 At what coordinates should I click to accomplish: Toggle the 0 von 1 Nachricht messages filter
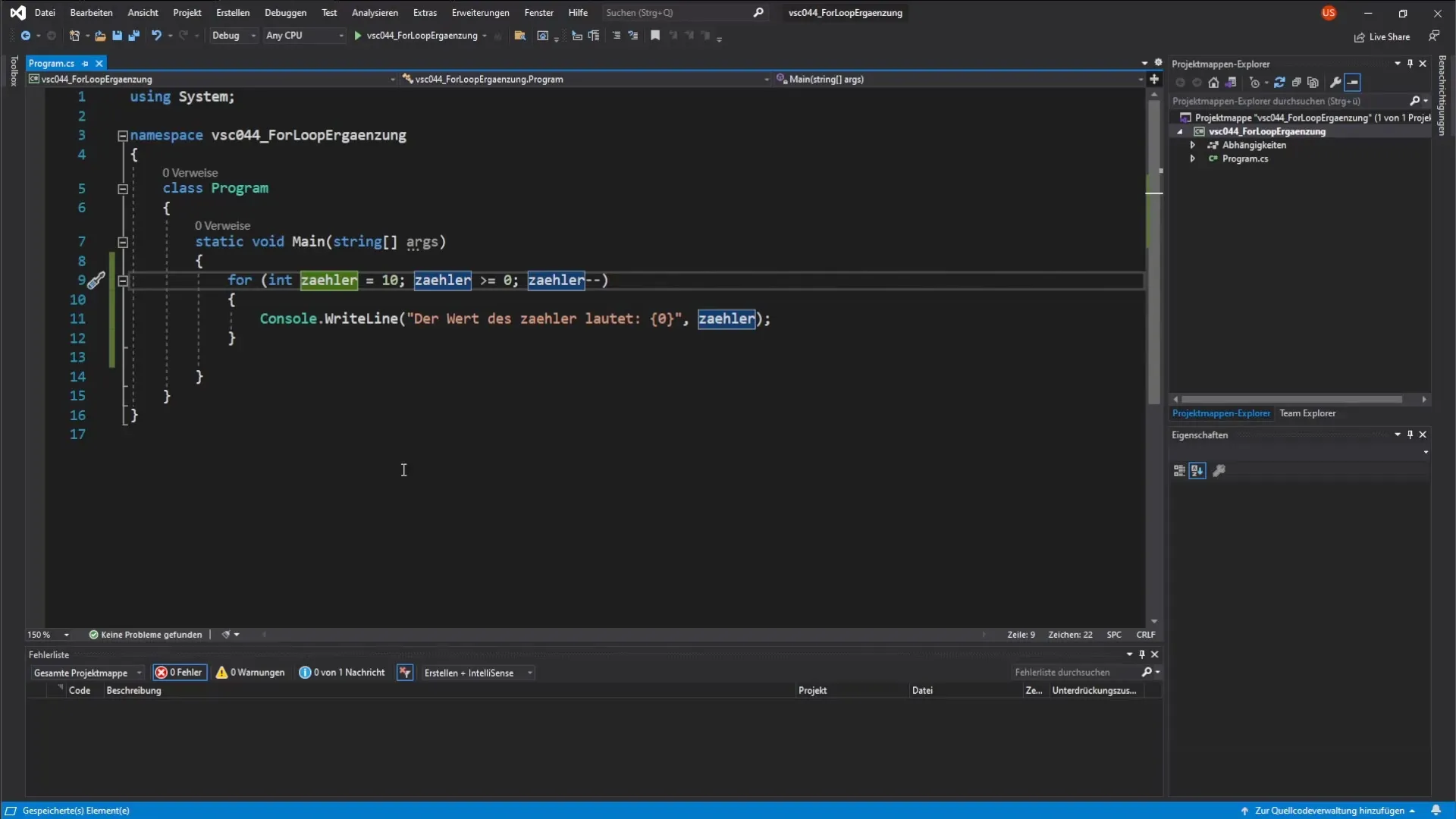point(342,673)
